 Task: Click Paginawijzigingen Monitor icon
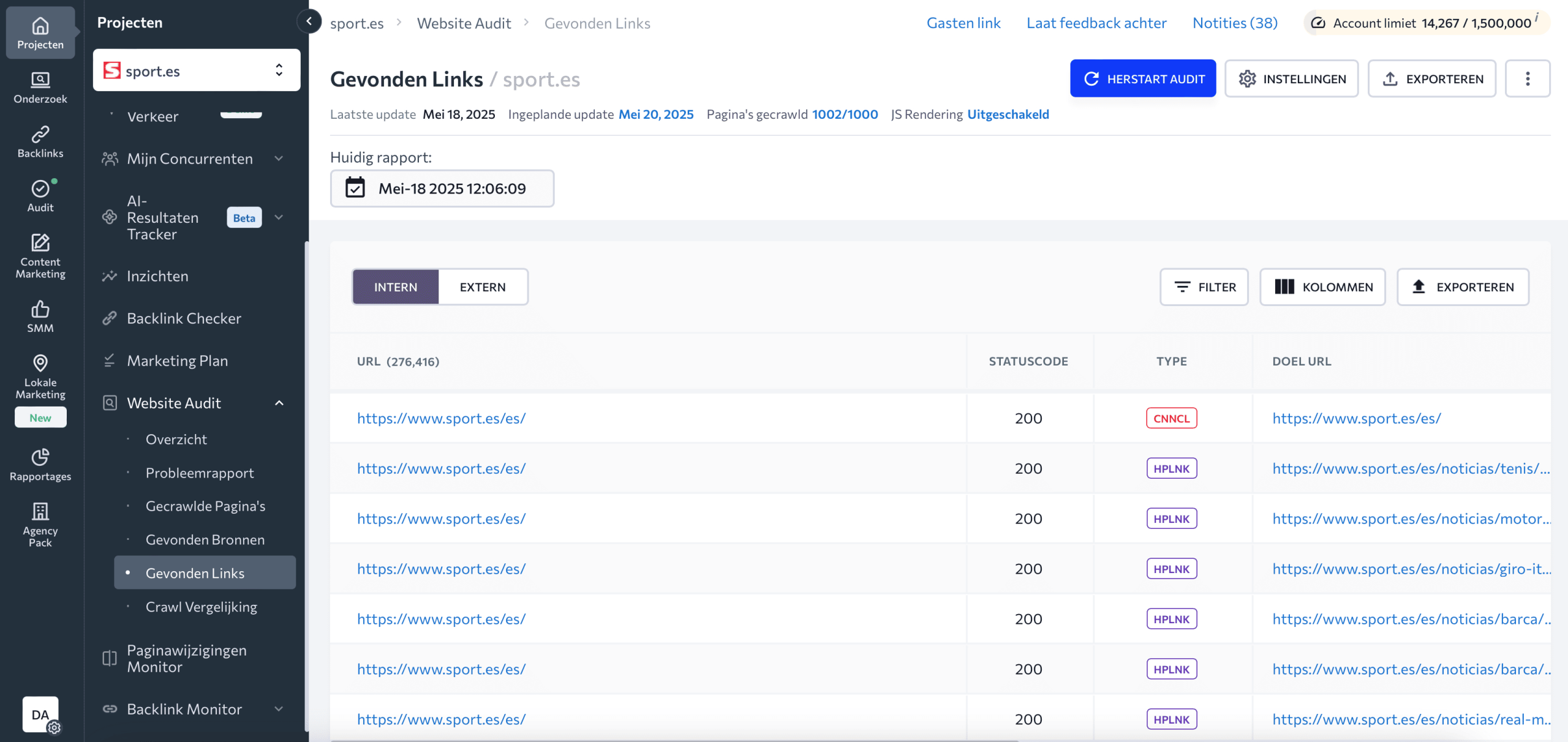tap(110, 658)
